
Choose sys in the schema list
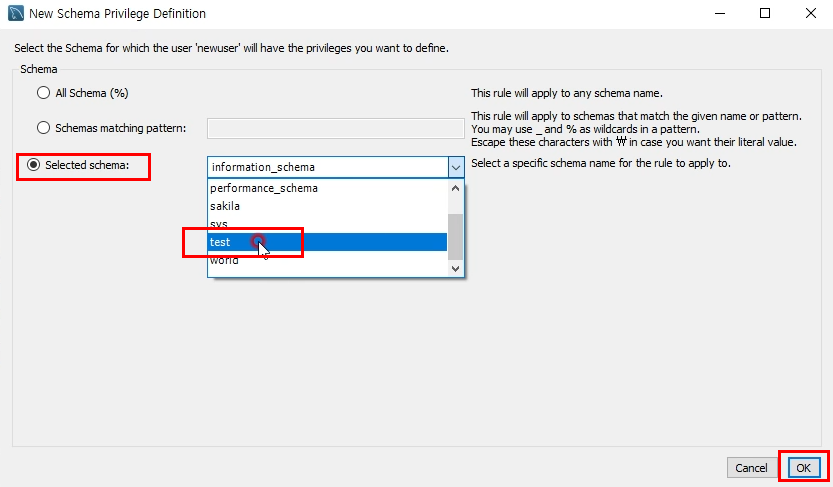[x=327, y=224]
